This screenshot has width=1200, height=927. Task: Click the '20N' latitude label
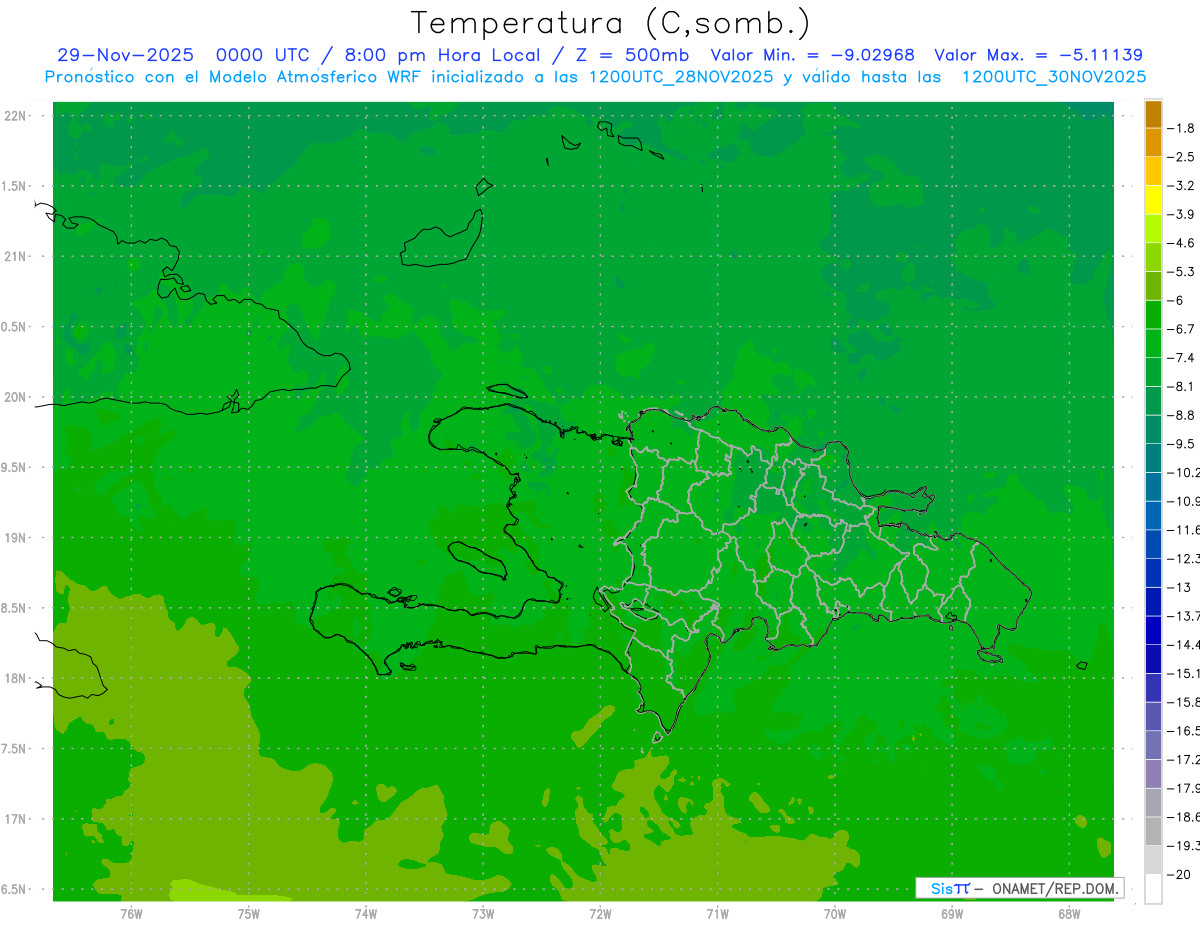pyautogui.click(x=15, y=397)
